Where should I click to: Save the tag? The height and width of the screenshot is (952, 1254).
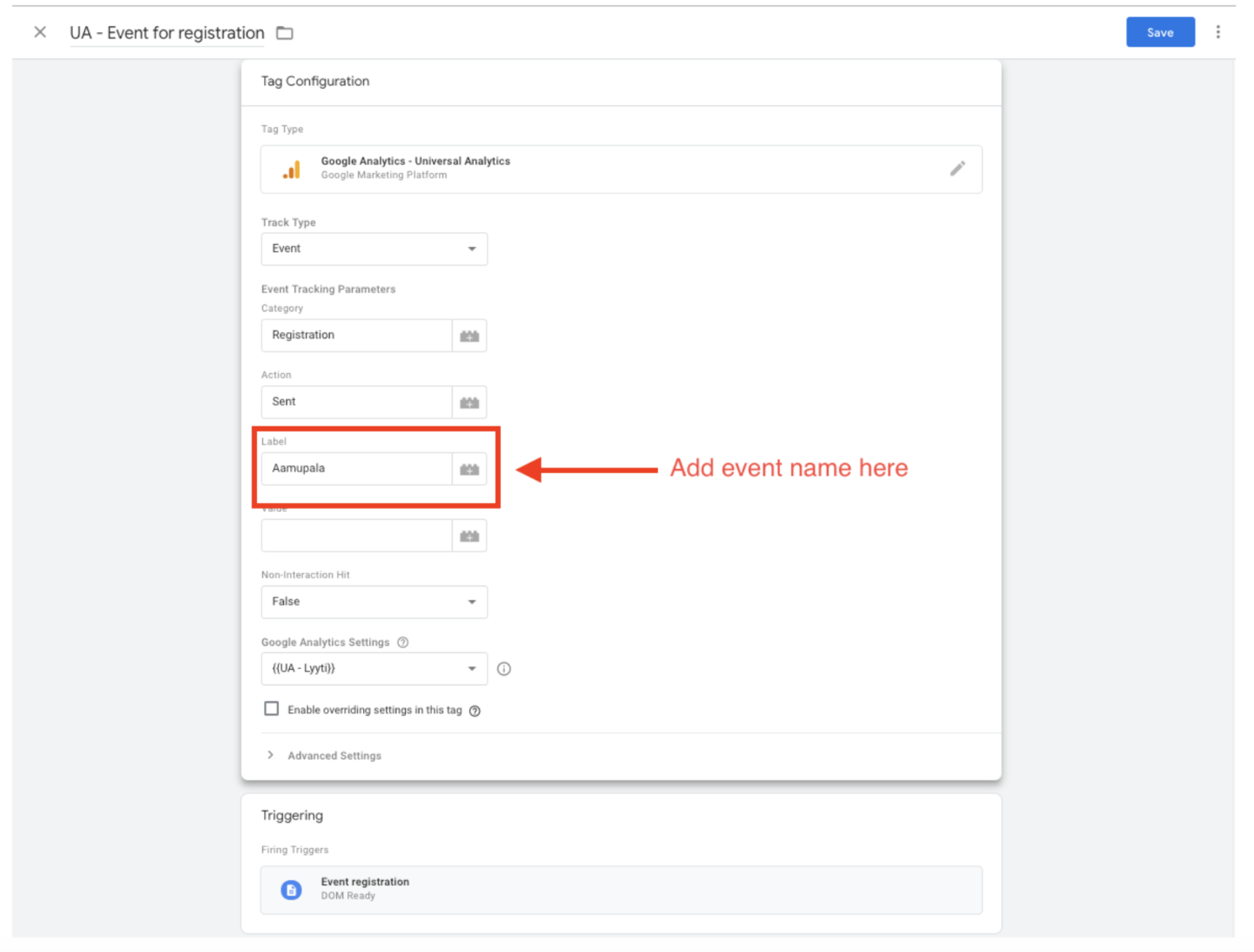point(1160,32)
